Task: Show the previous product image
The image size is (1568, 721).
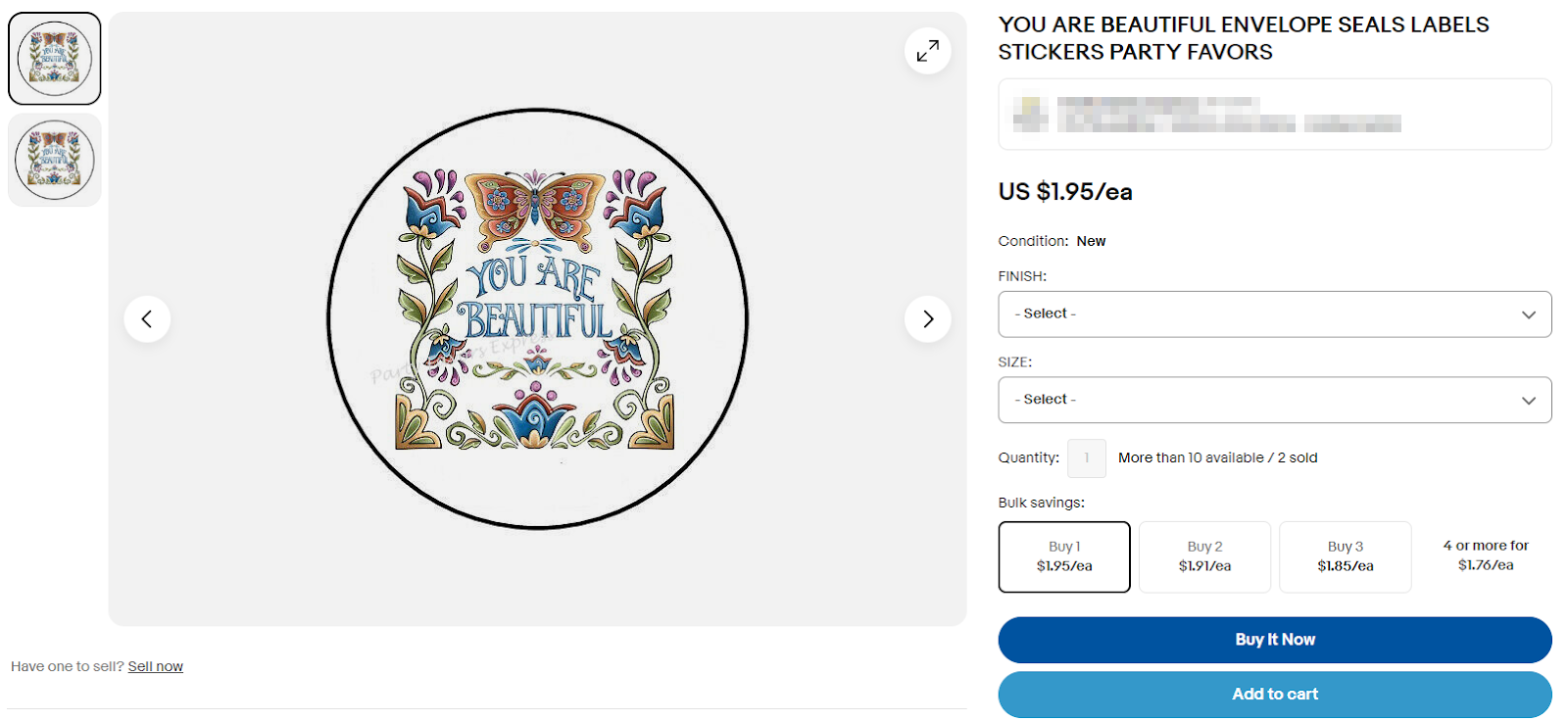Action: coord(147,318)
